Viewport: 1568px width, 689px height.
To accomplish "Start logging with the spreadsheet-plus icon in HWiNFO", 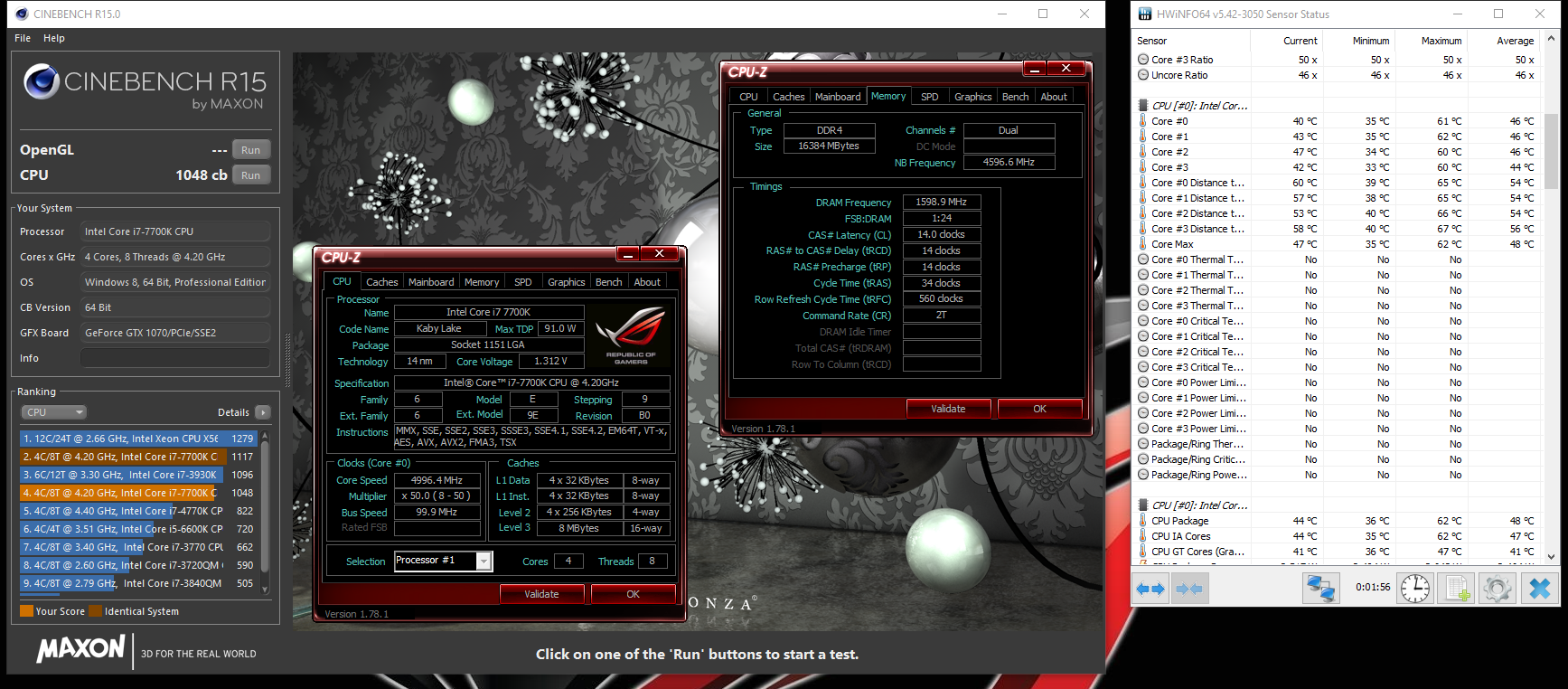I will 1457,589.
